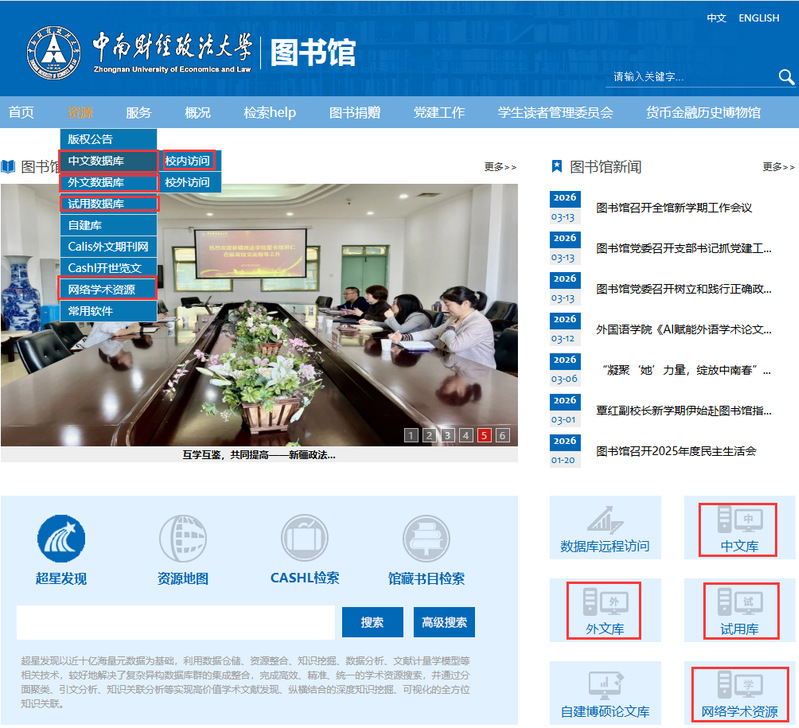Jump to carousel slide 6
Viewport: 799px width, 728px height.
click(x=502, y=435)
